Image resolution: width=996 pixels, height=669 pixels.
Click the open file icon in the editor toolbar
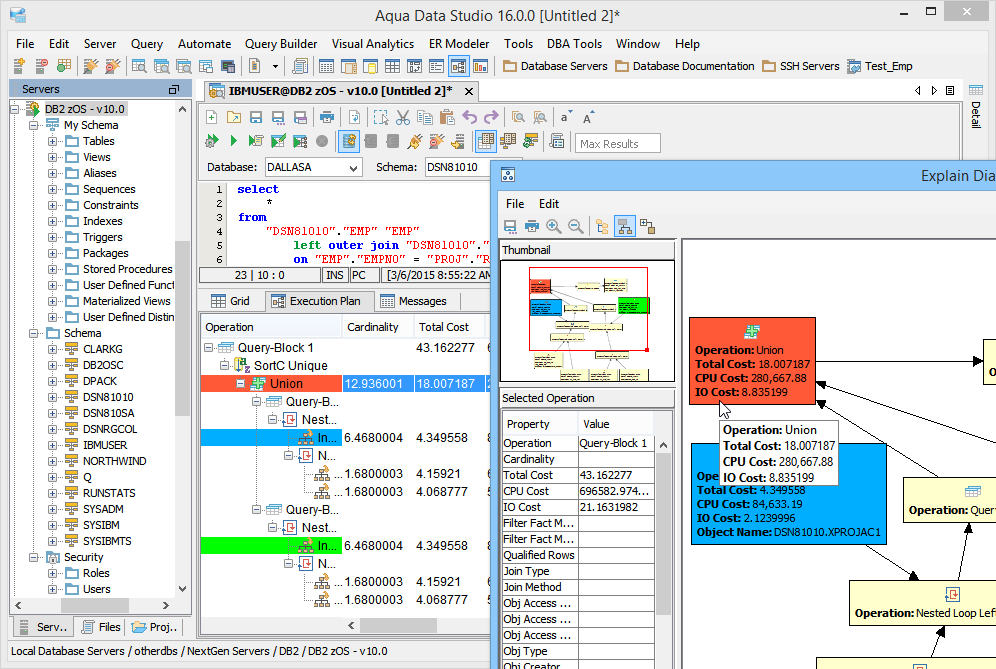(234, 118)
